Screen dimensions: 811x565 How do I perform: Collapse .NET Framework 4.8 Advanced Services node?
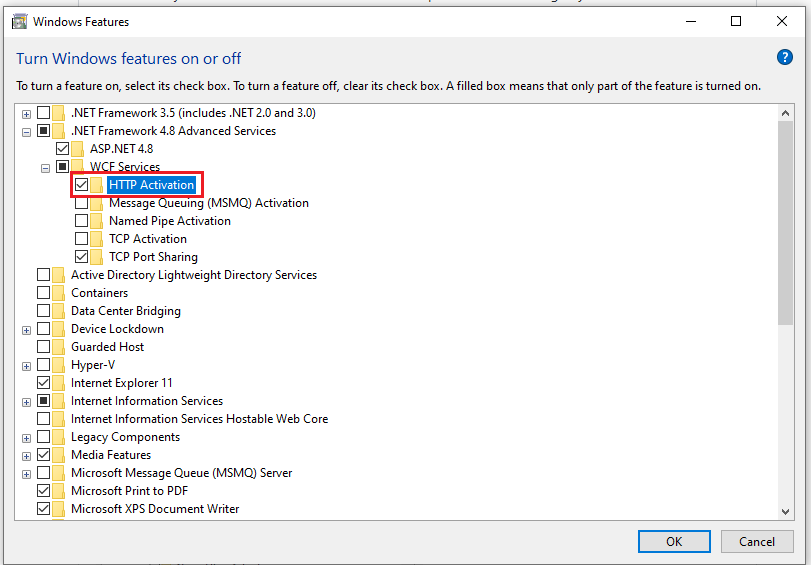[26, 132]
